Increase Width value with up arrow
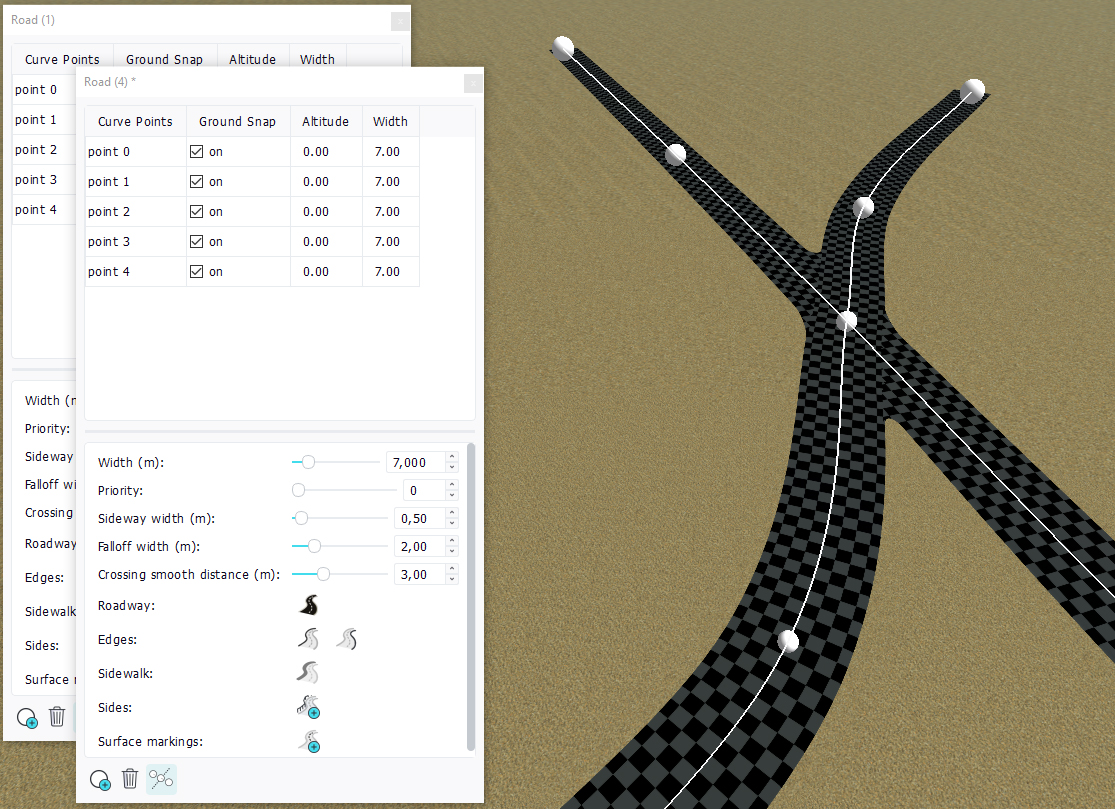 pyautogui.click(x=452, y=458)
